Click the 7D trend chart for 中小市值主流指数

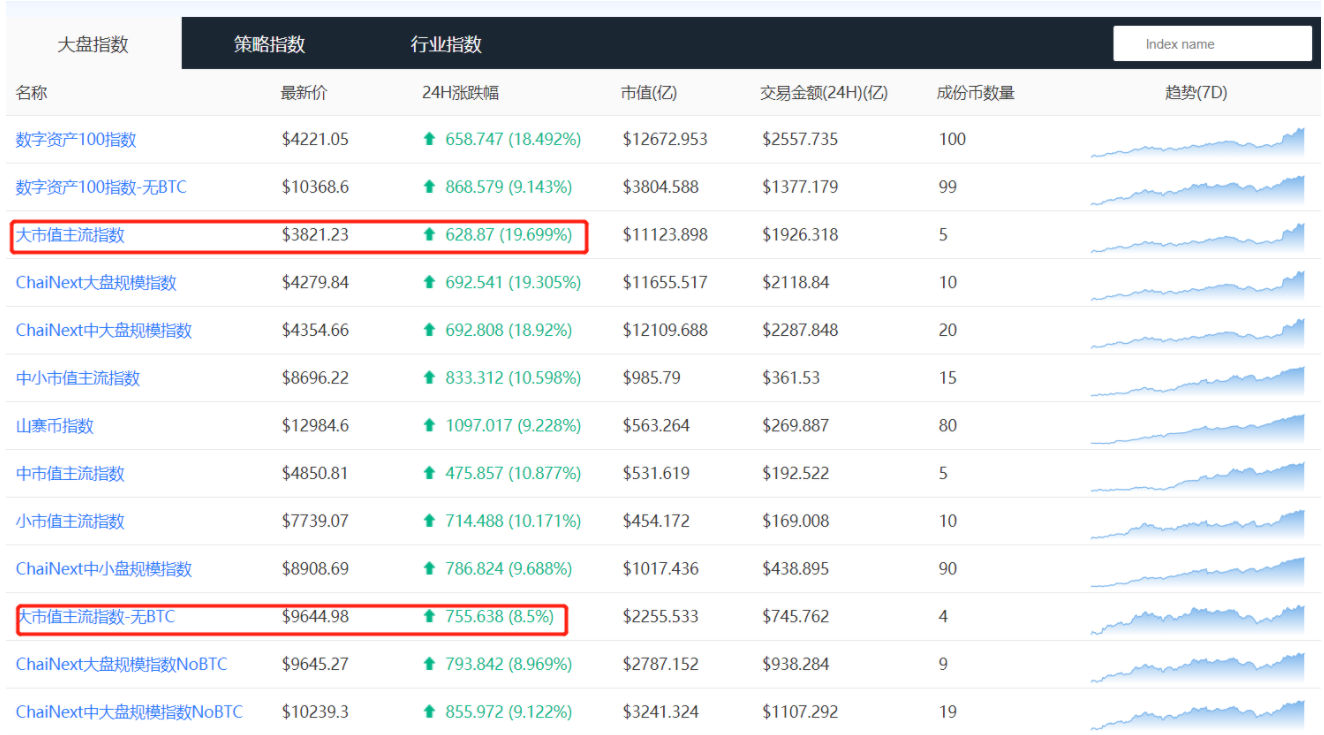coord(1197,381)
